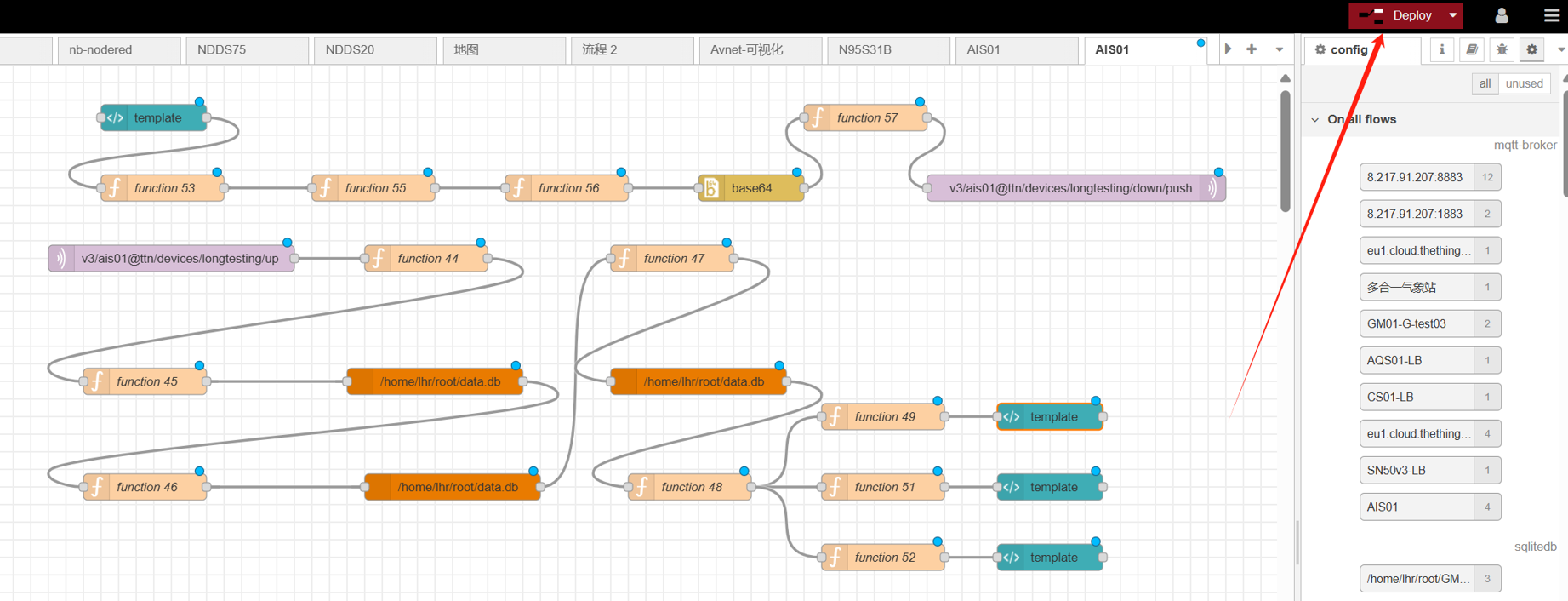This screenshot has height=601, width=1568.
Task: Select the 8.217.91.207:1883 broker config
Action: pyautogui.click(x=1430, y=214)
